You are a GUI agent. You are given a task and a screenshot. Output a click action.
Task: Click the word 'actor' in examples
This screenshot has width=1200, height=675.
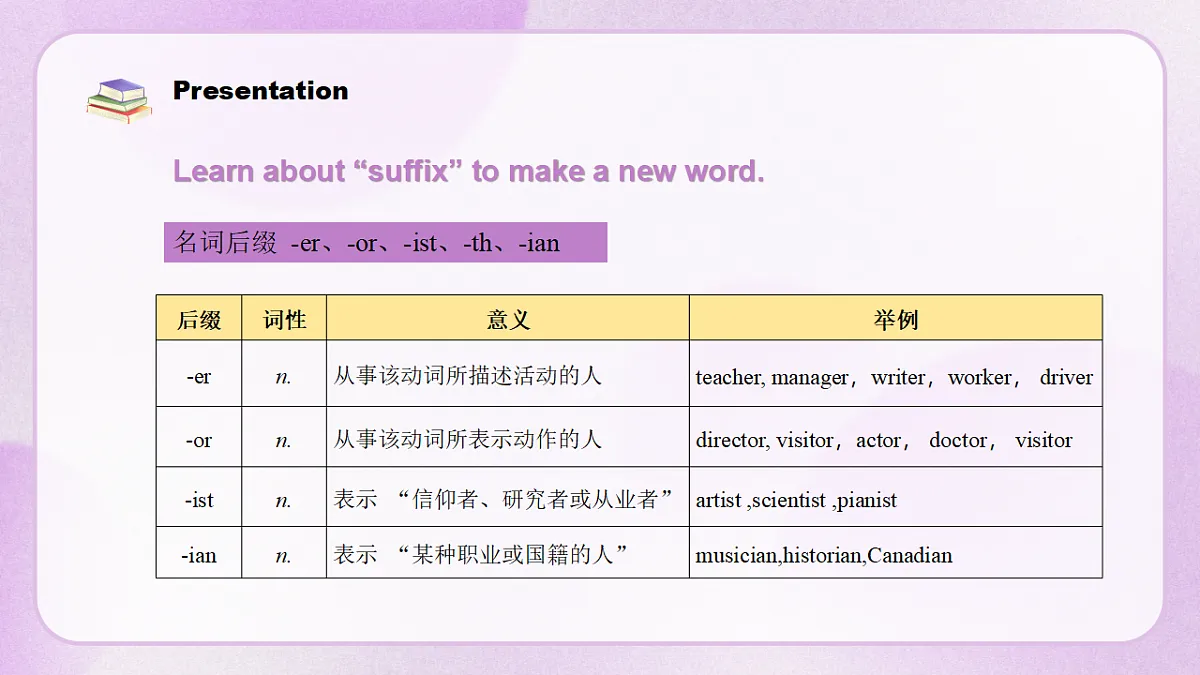click(879, 440)
